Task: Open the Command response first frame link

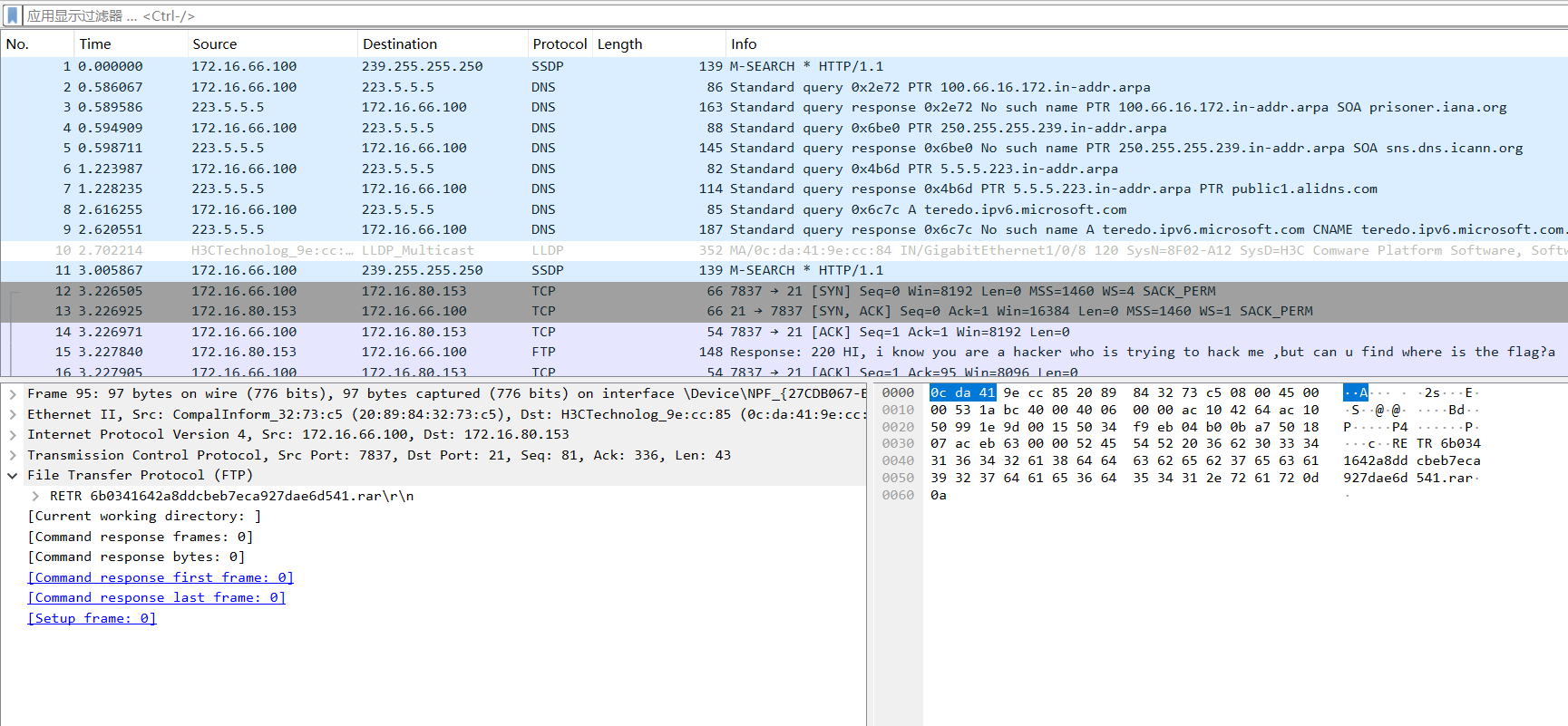Action: [161, 577]
